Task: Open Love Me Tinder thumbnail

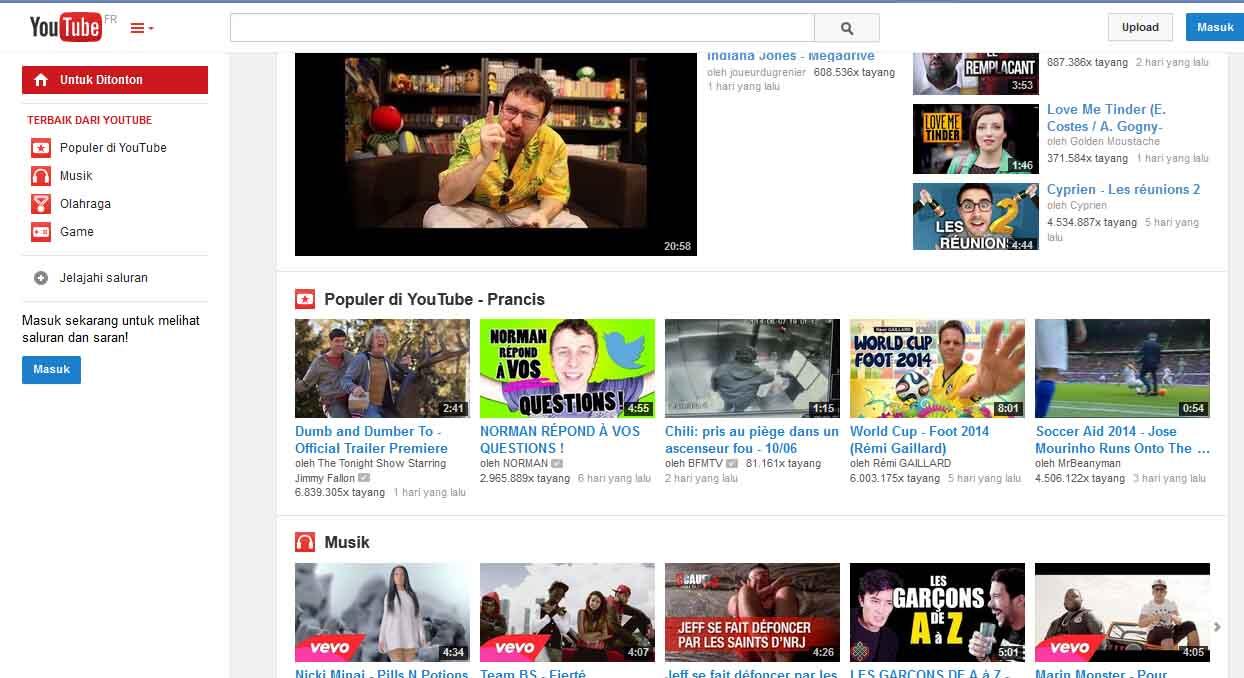Action: 976,139
